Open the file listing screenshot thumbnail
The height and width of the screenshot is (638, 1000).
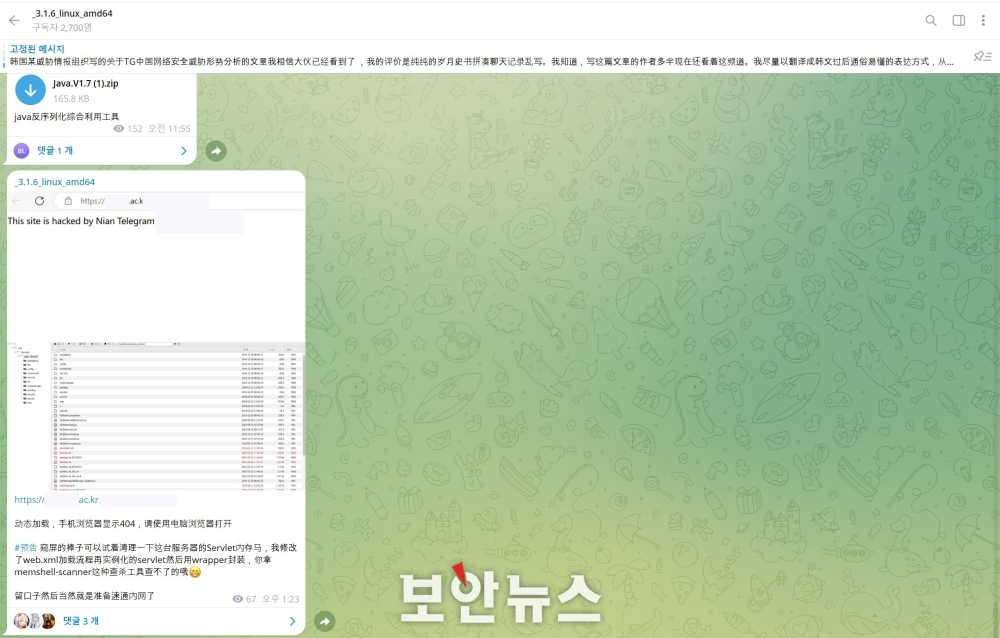pyautogui.click(x=156, y=415)
